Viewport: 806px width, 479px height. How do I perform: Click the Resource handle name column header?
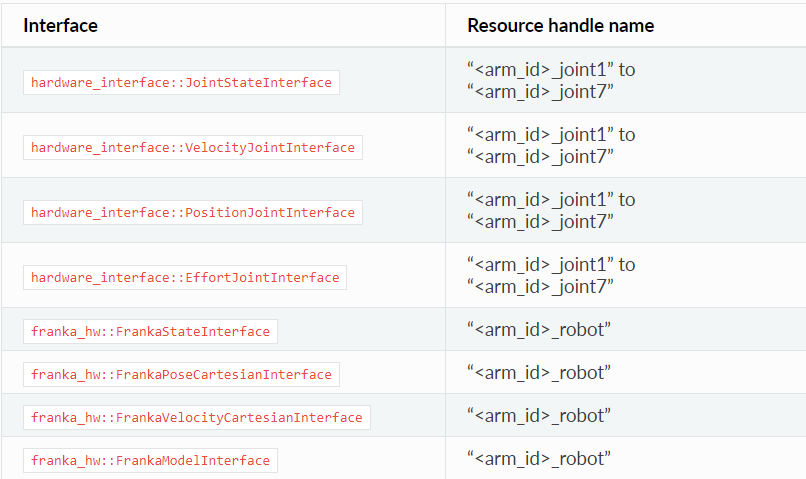tap(560, 26)
